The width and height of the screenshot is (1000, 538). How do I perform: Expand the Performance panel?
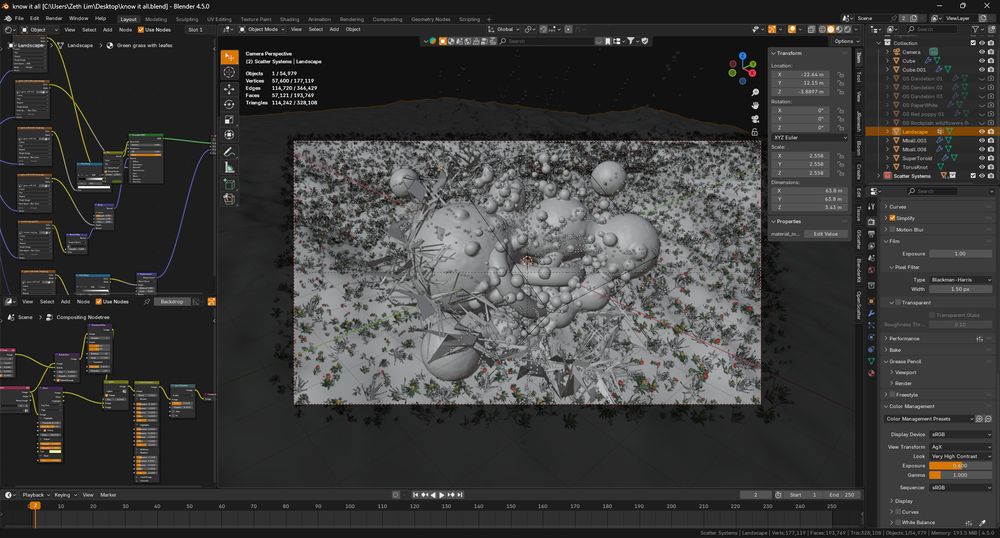[x=902, y=338]
